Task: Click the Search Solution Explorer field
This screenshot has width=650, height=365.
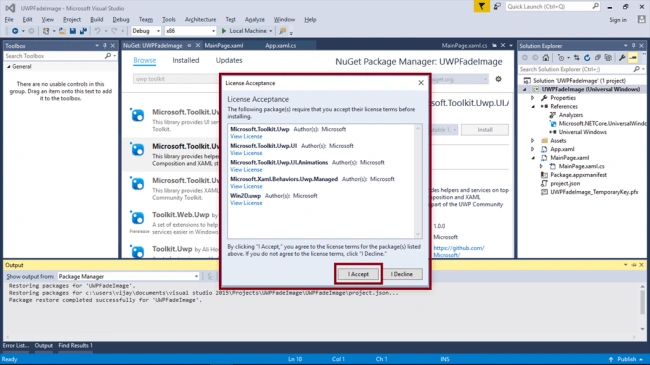Action: pyautogui.click(x=577, y=69)
